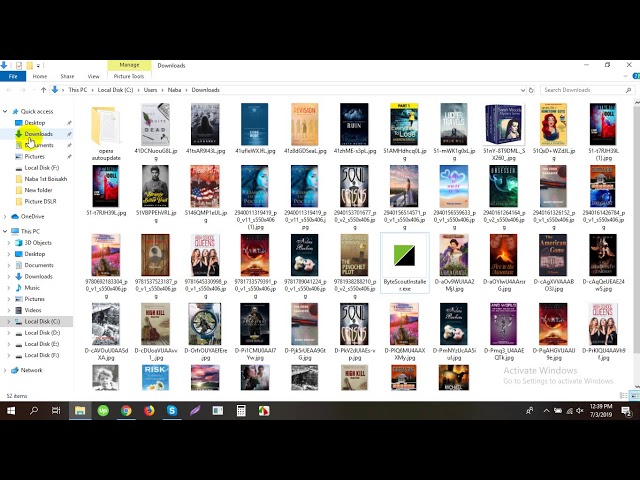
Task: Expand 3D Objects node arrow
Action: pos(9,242)
